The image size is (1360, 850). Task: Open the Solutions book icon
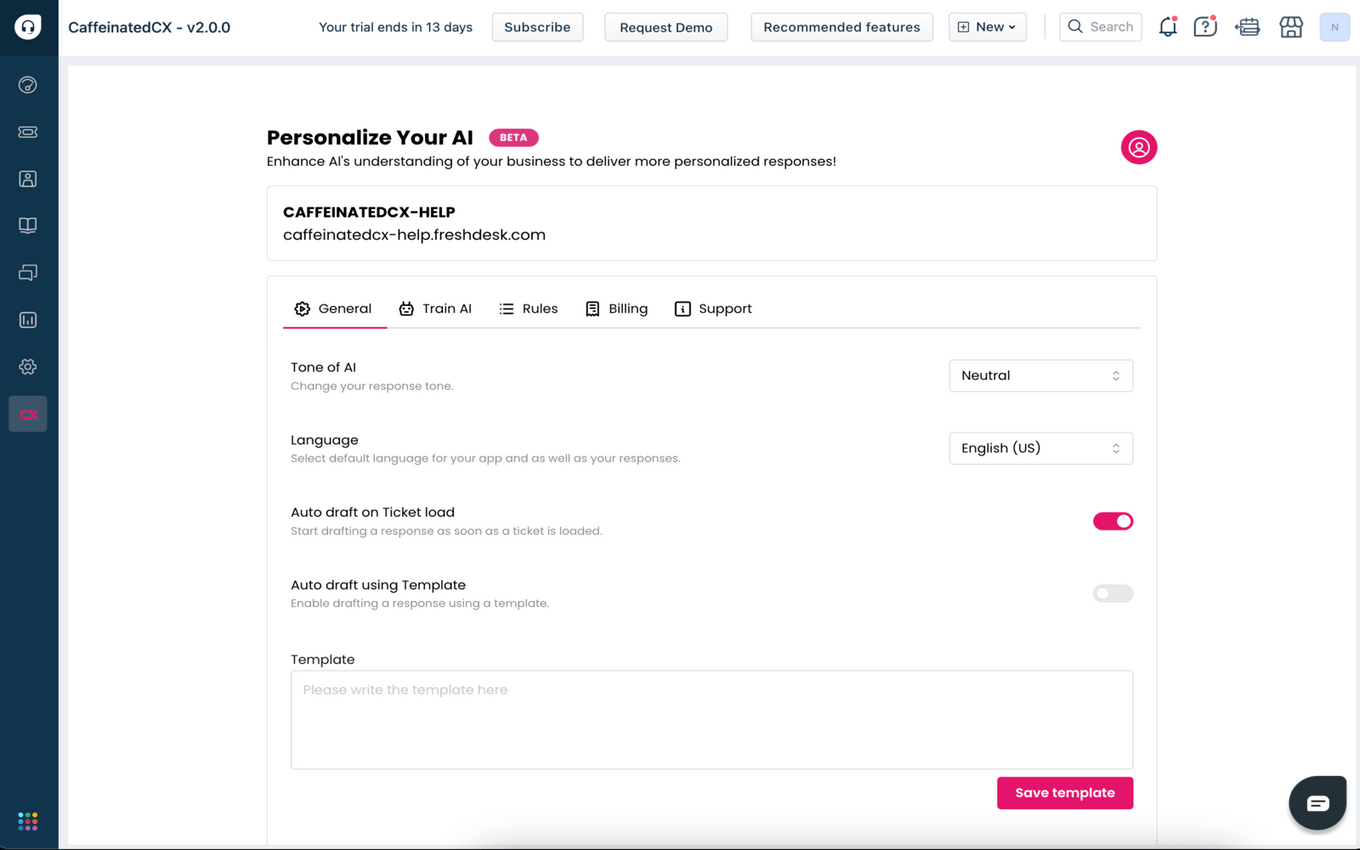pyautogui.click(x=28, y=226)
